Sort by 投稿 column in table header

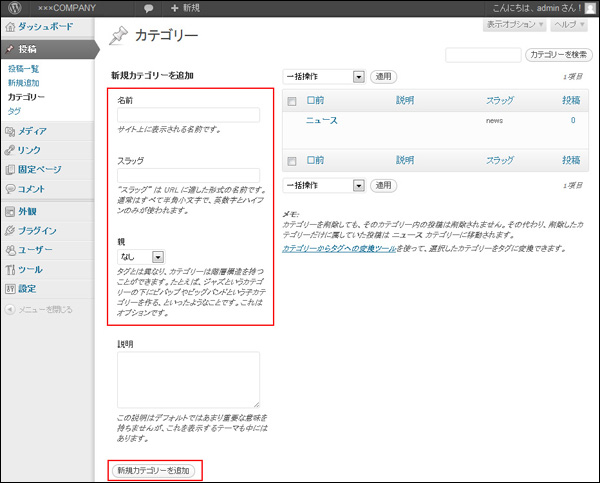tap(571, 101)
